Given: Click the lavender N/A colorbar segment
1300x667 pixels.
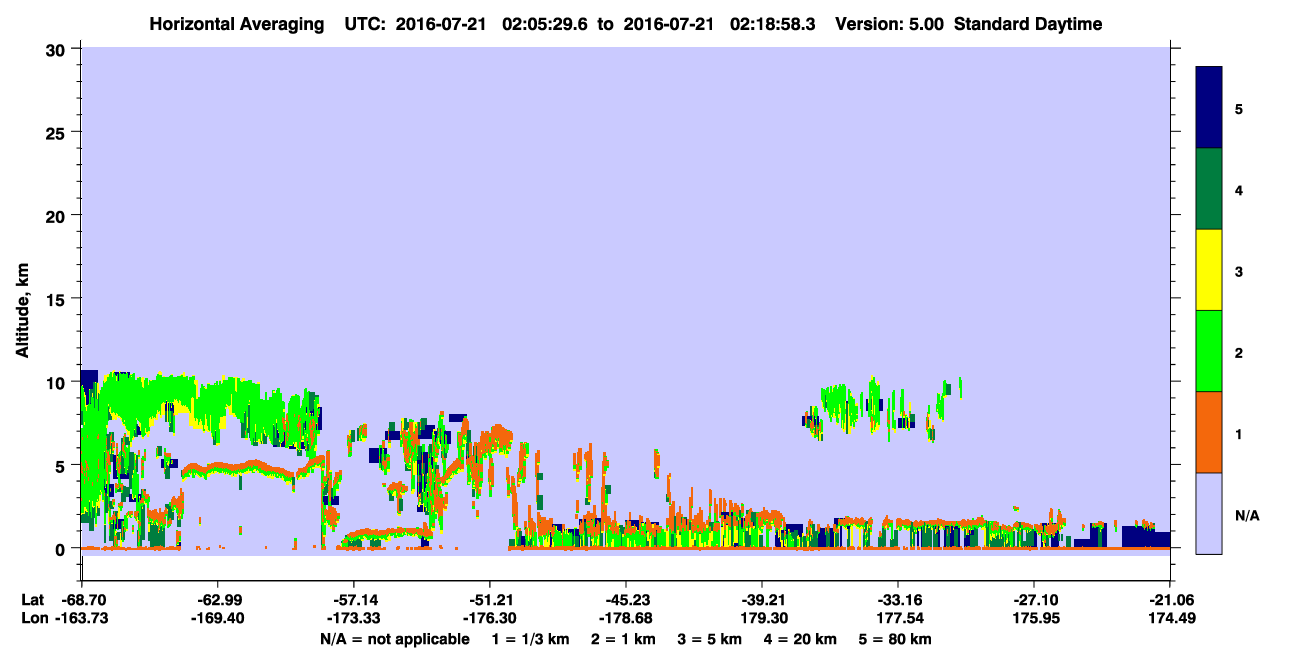Looking at the screenshot, I should (1209, 513).
